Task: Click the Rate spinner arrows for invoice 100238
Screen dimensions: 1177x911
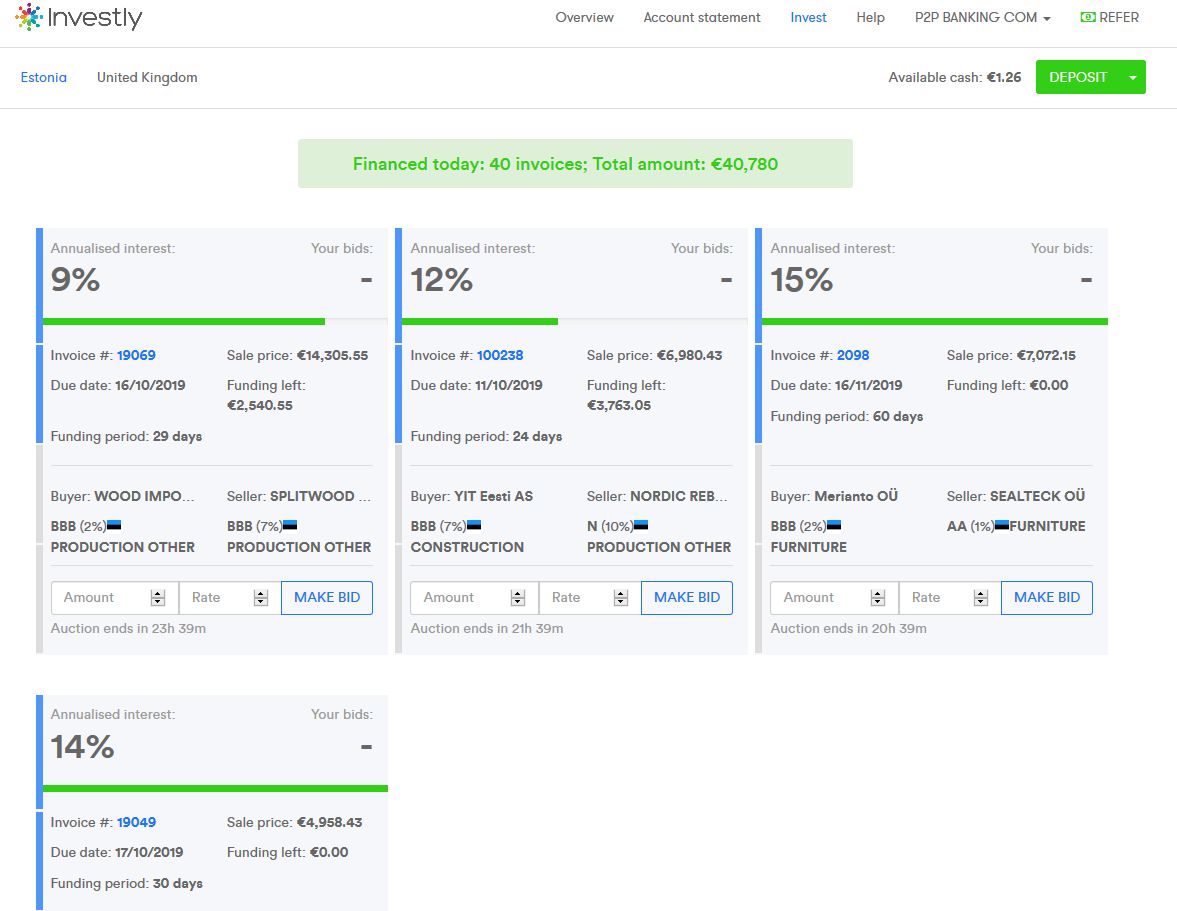Action: pyautogui.click(x=620, y=597)
